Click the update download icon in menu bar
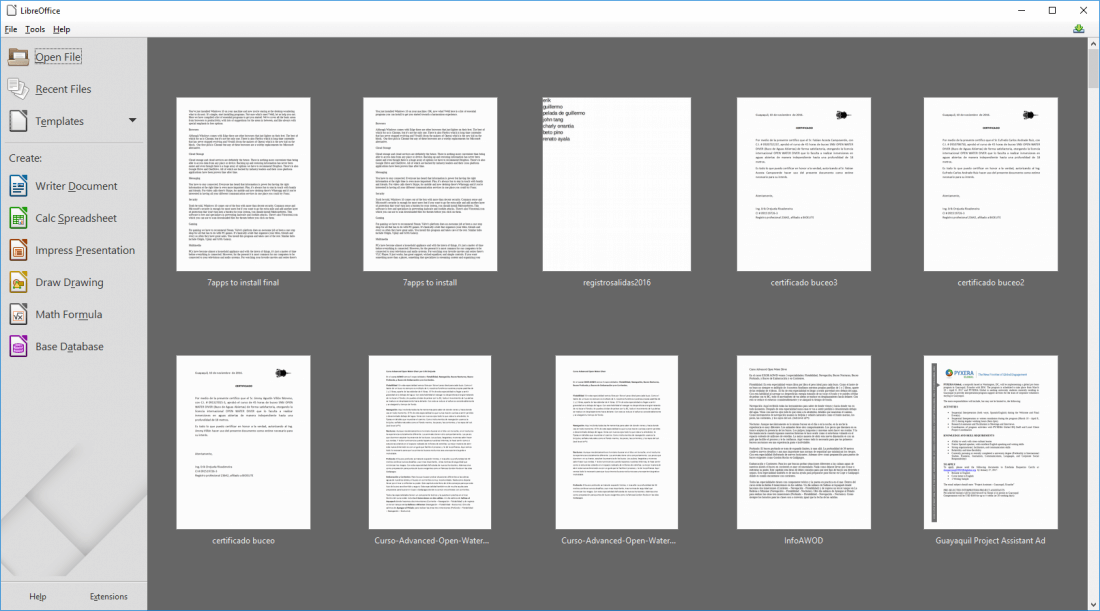The image size is (1100, 611). point(1080,29)
